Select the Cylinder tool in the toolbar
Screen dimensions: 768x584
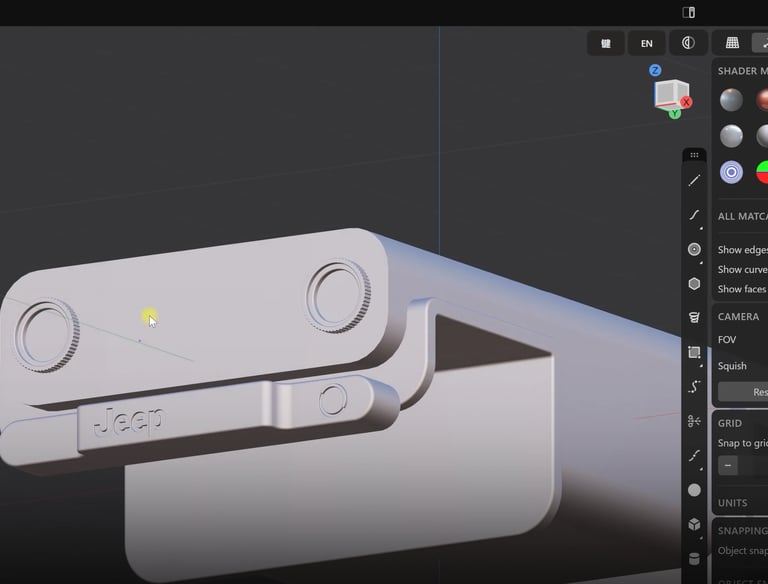click(x=694, y=559)
